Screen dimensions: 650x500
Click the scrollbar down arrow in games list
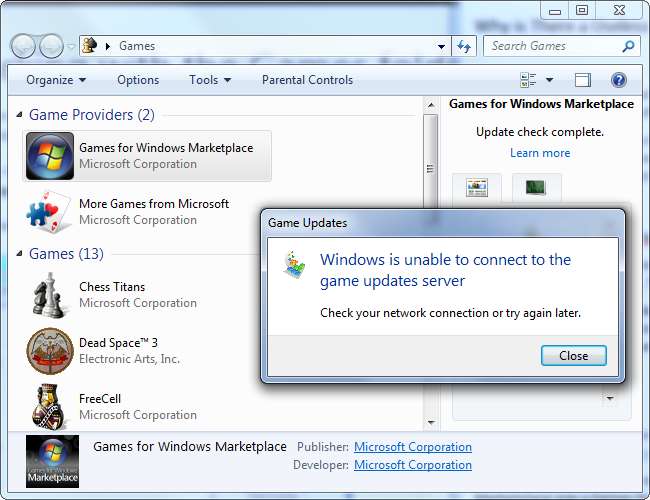pos(431,422)
